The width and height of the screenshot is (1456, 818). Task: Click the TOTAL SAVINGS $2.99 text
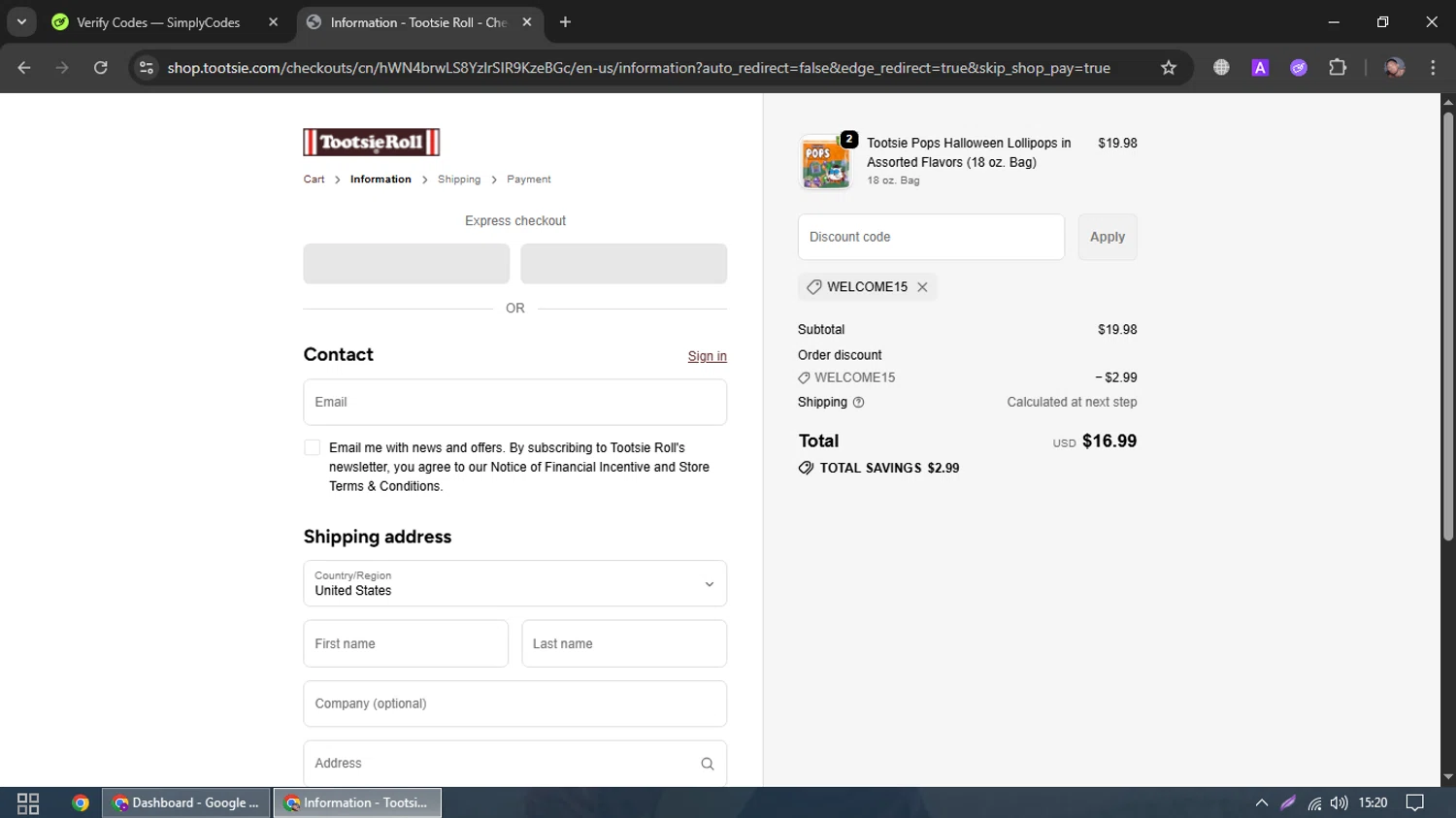[x=889, y=468]
